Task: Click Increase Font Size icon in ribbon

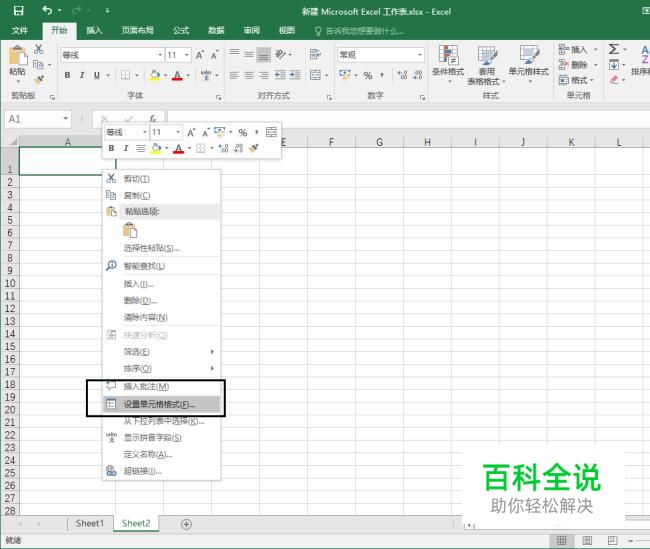Action: pos(200,55)
